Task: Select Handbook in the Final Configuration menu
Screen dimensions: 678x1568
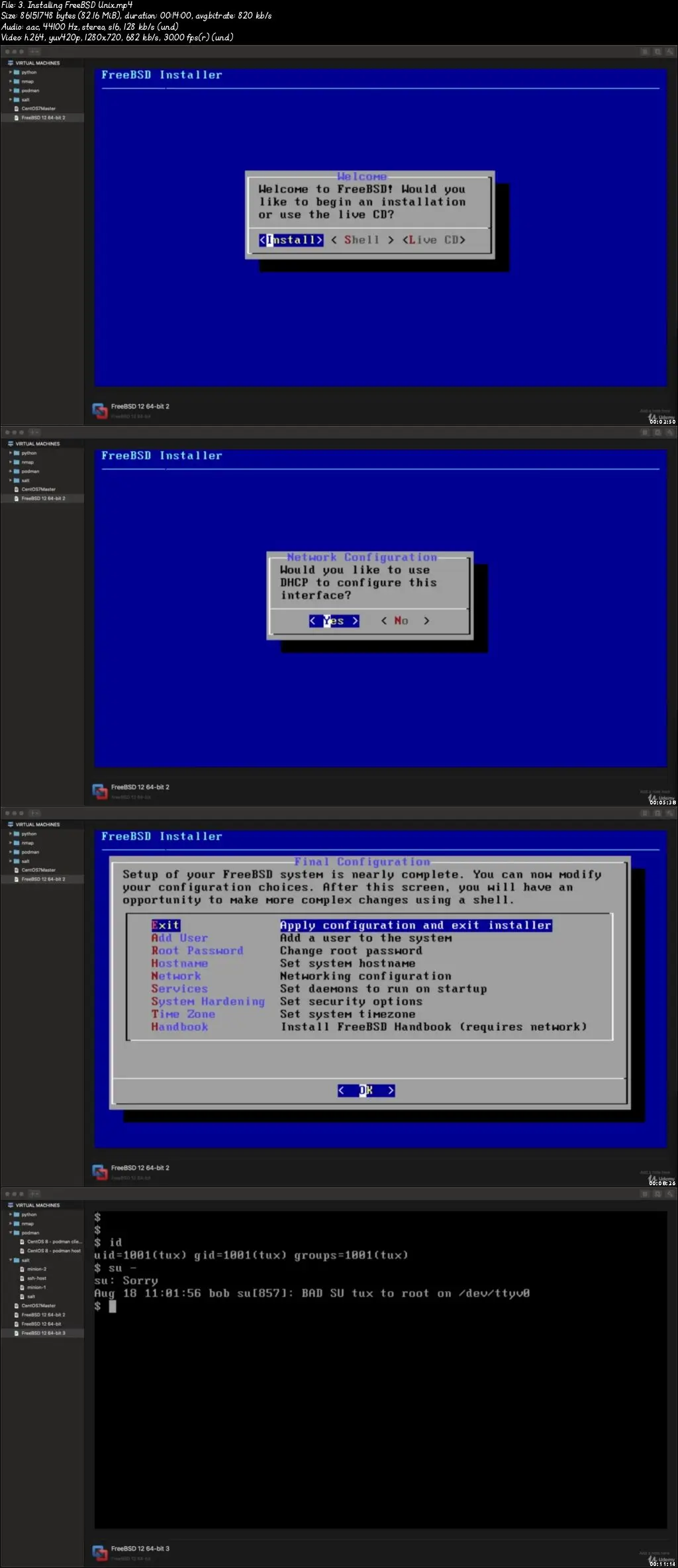Action: (x=179, y=1027)
